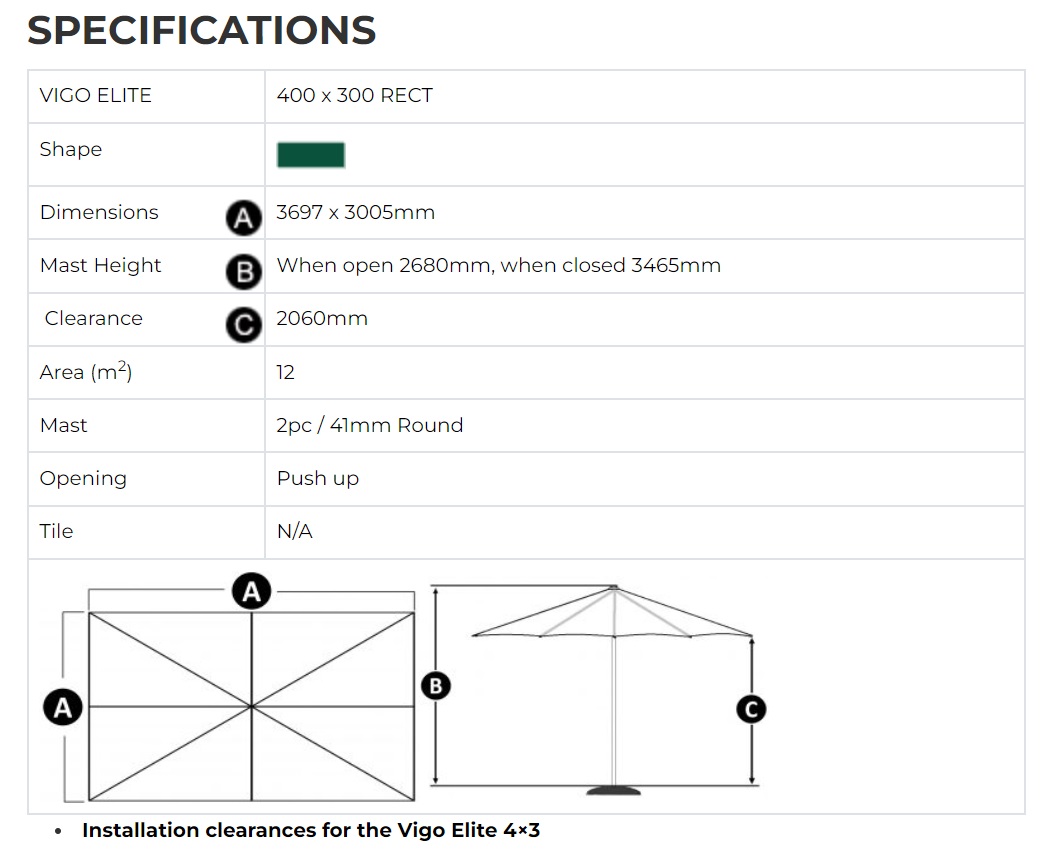This screenshot has width=1050, height=850.
Task: Click the A badge in the Dimensions row
Action: coord(243,218)
